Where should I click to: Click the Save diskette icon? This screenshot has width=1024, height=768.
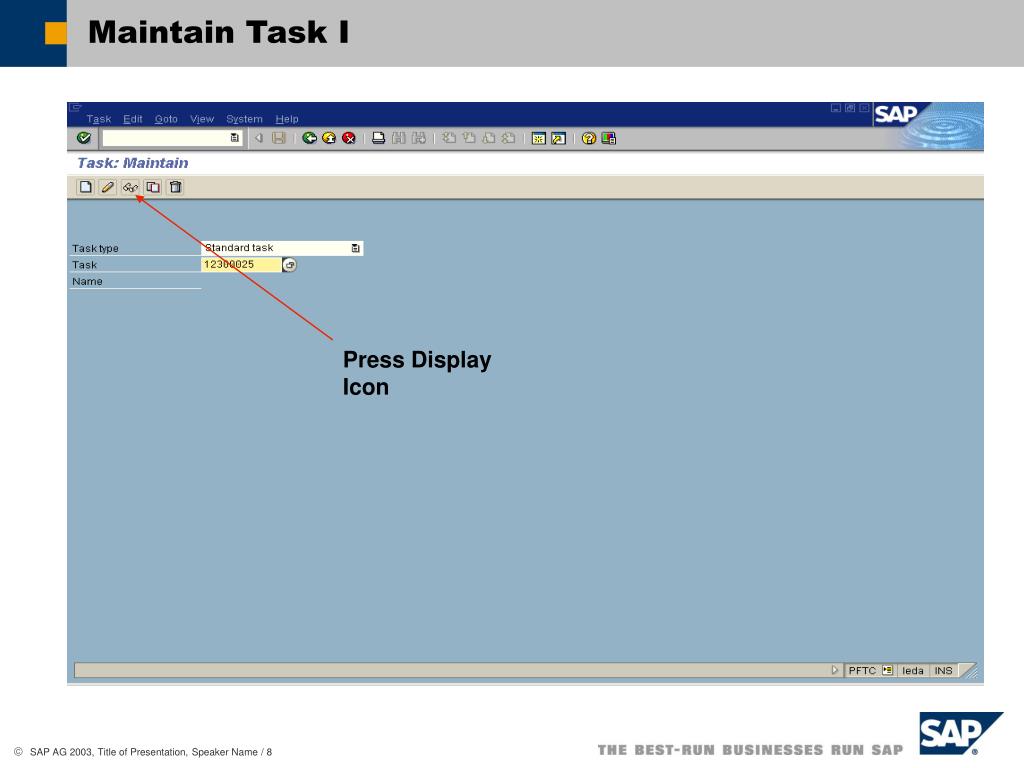(x=279, y=138)
